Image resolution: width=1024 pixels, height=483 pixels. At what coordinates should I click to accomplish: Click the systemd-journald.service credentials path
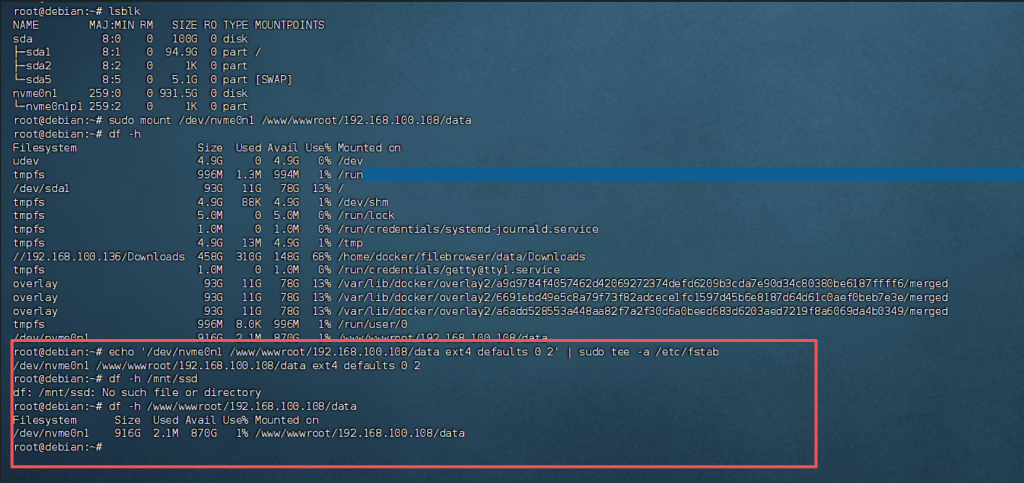(x=468, y=229)
